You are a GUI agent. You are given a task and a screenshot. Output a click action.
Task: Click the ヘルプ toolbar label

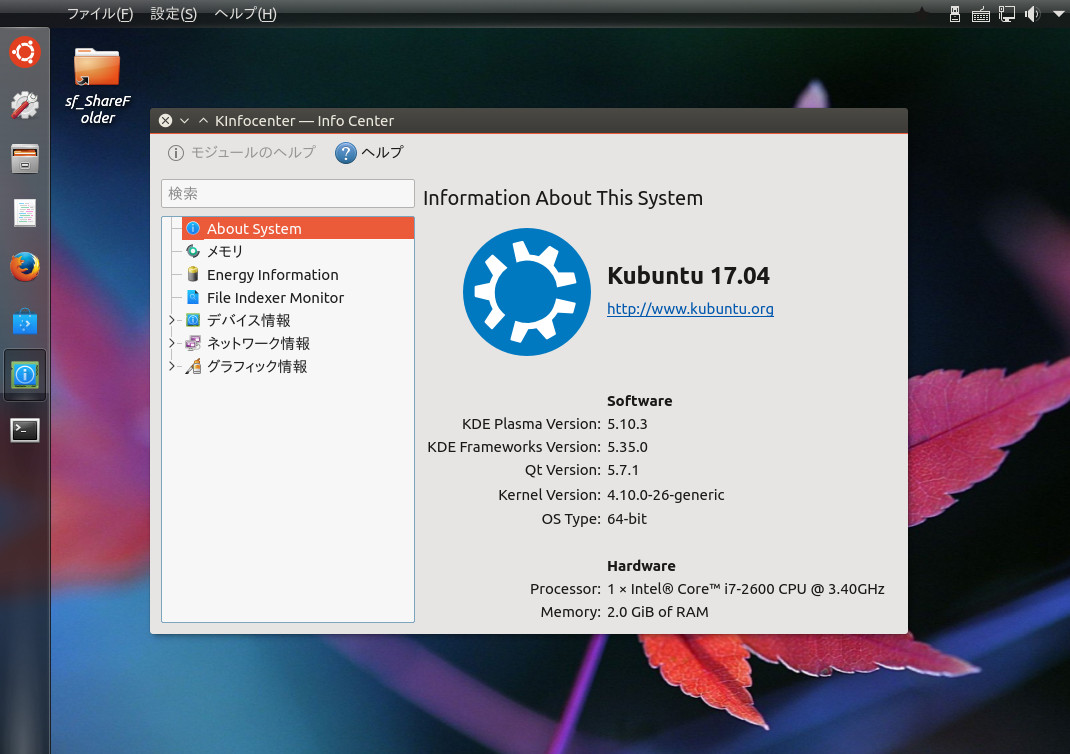(x=382, y=153)
